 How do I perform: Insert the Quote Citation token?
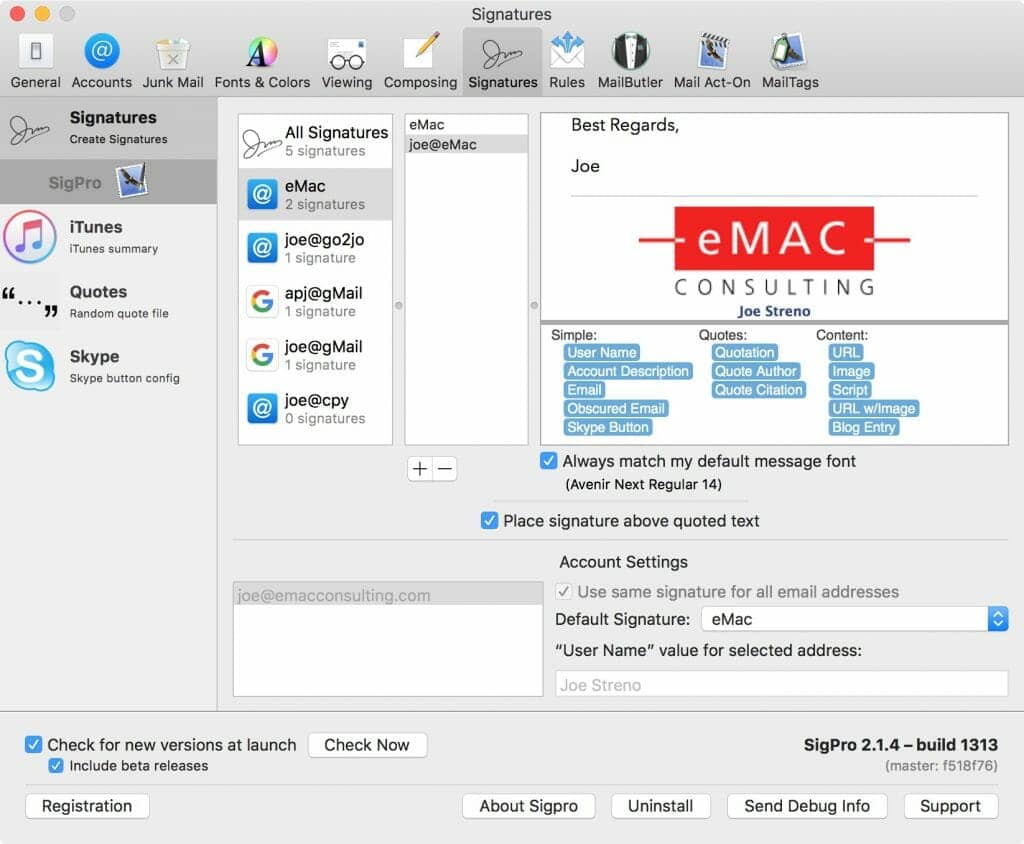click(x=758, y=390)
